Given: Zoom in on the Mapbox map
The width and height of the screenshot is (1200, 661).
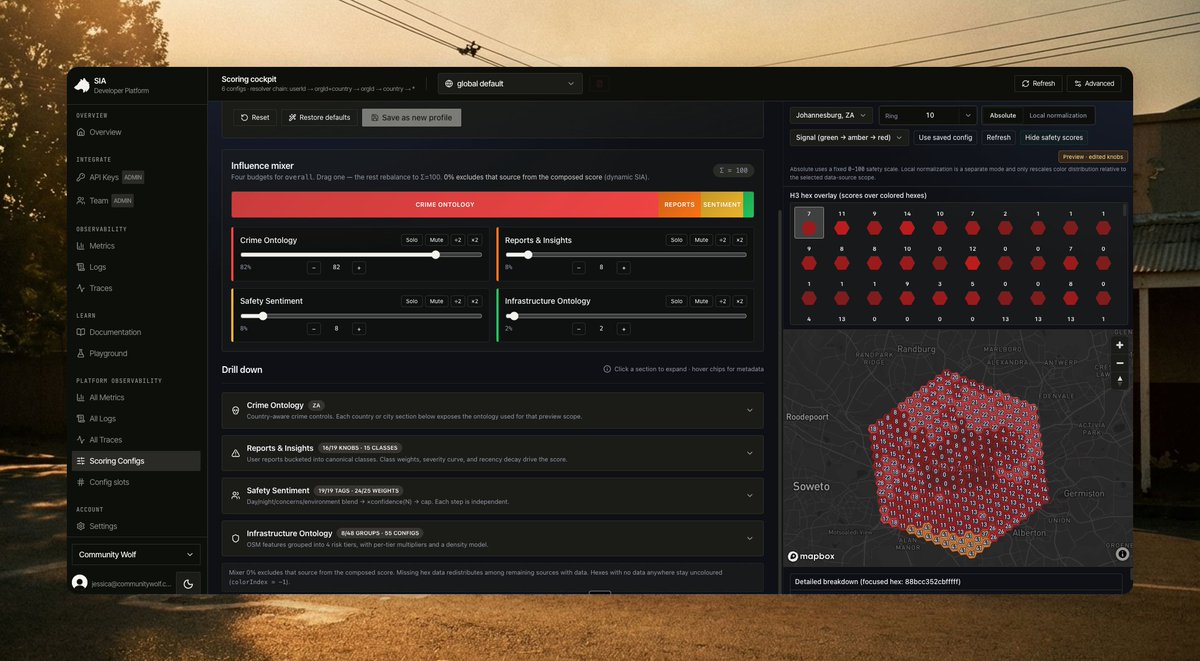Looking at the screenshot, I should 1120,345.
